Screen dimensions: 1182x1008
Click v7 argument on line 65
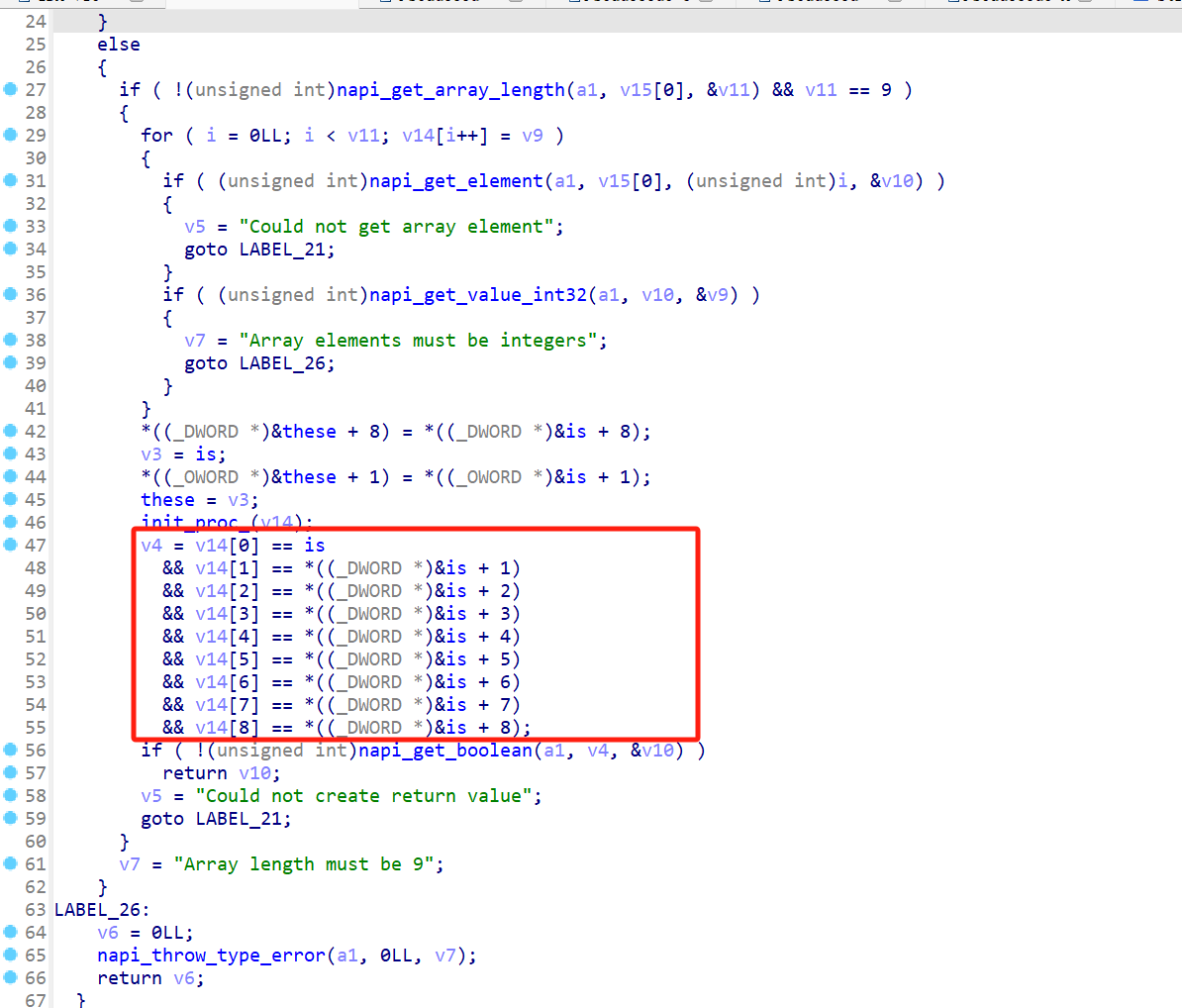tap(445, 956)
